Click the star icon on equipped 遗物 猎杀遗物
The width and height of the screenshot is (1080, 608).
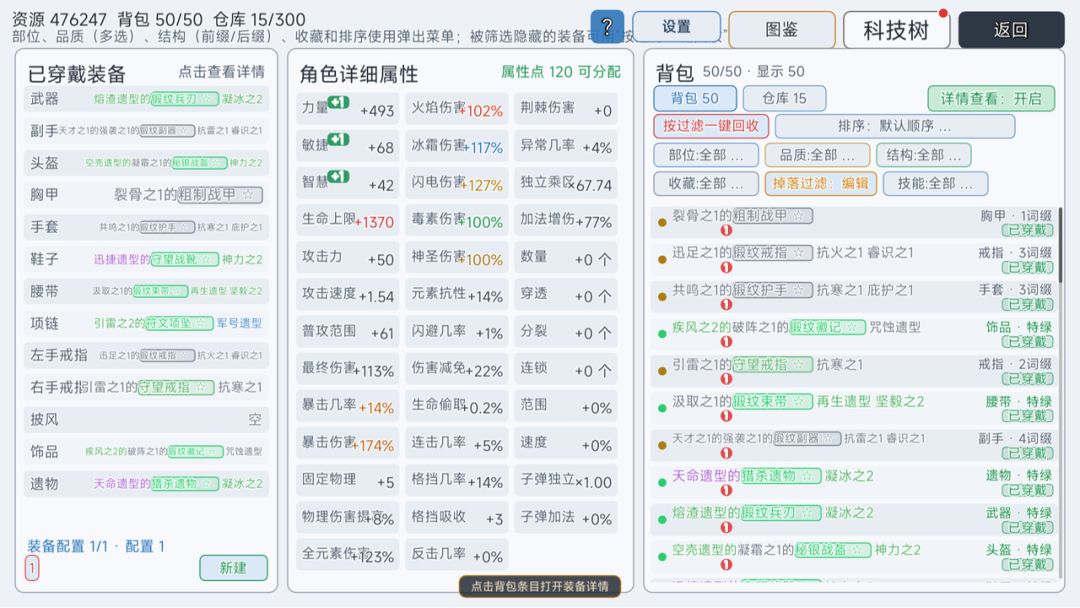[205, 483]
